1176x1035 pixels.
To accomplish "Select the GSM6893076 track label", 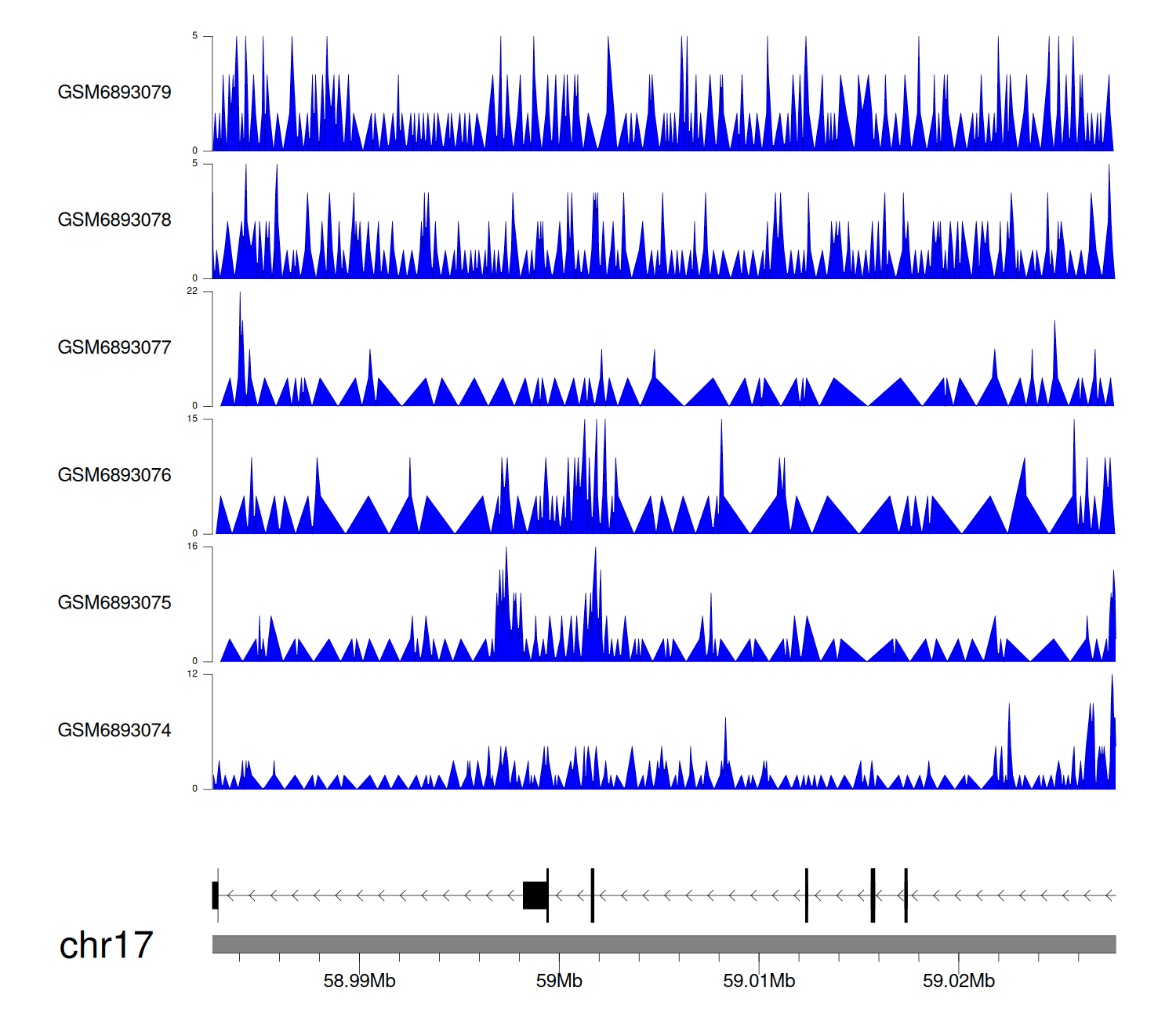I will pos(114,475).
